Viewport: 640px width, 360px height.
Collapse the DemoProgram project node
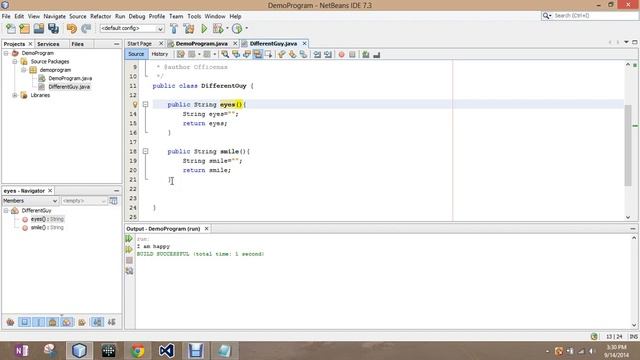click(x=6, y=53)
